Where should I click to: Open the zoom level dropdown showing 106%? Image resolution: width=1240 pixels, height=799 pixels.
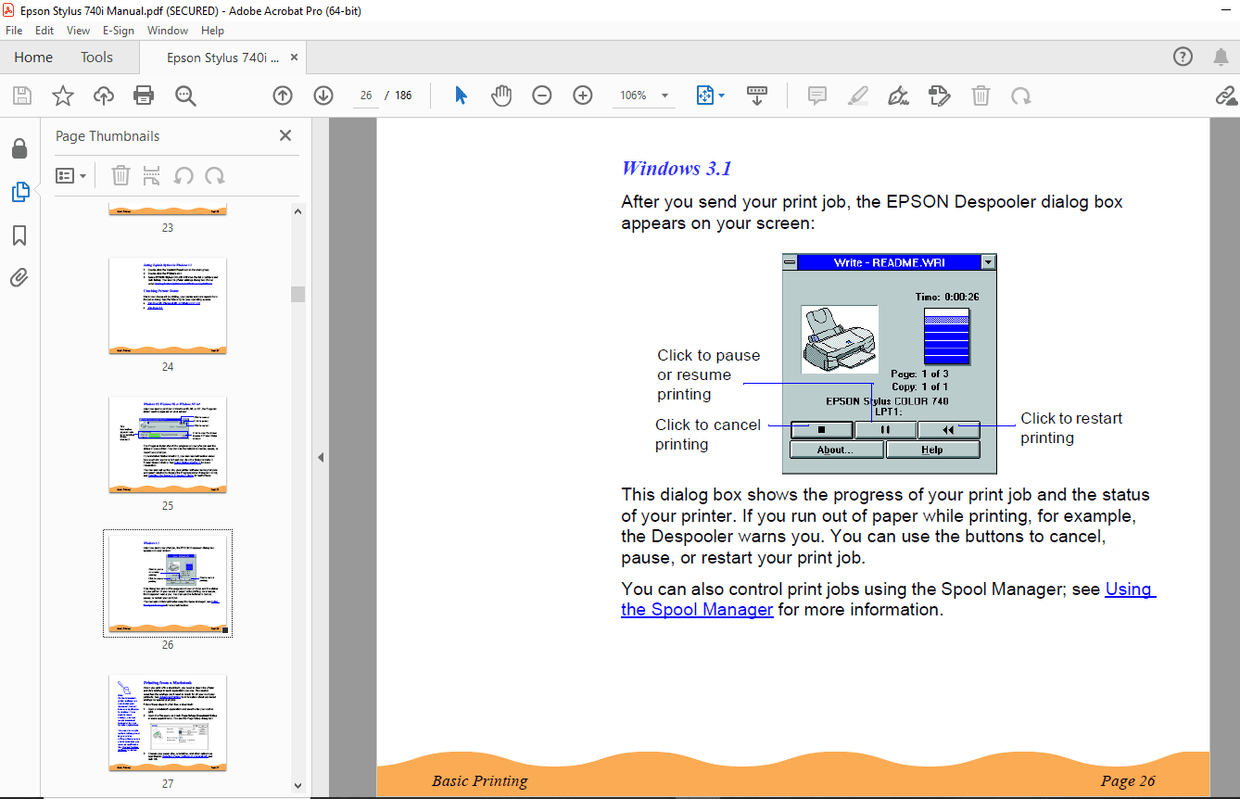coord(643,95)
